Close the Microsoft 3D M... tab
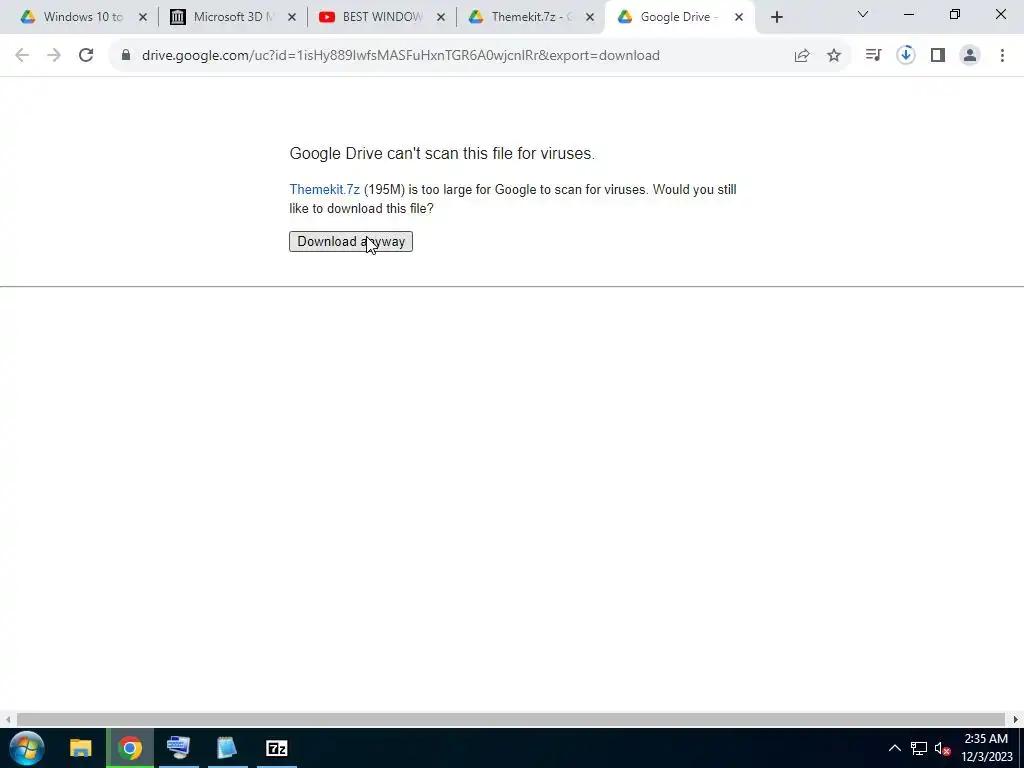This screenshot has height=768, width=1024. click(292, 17)
